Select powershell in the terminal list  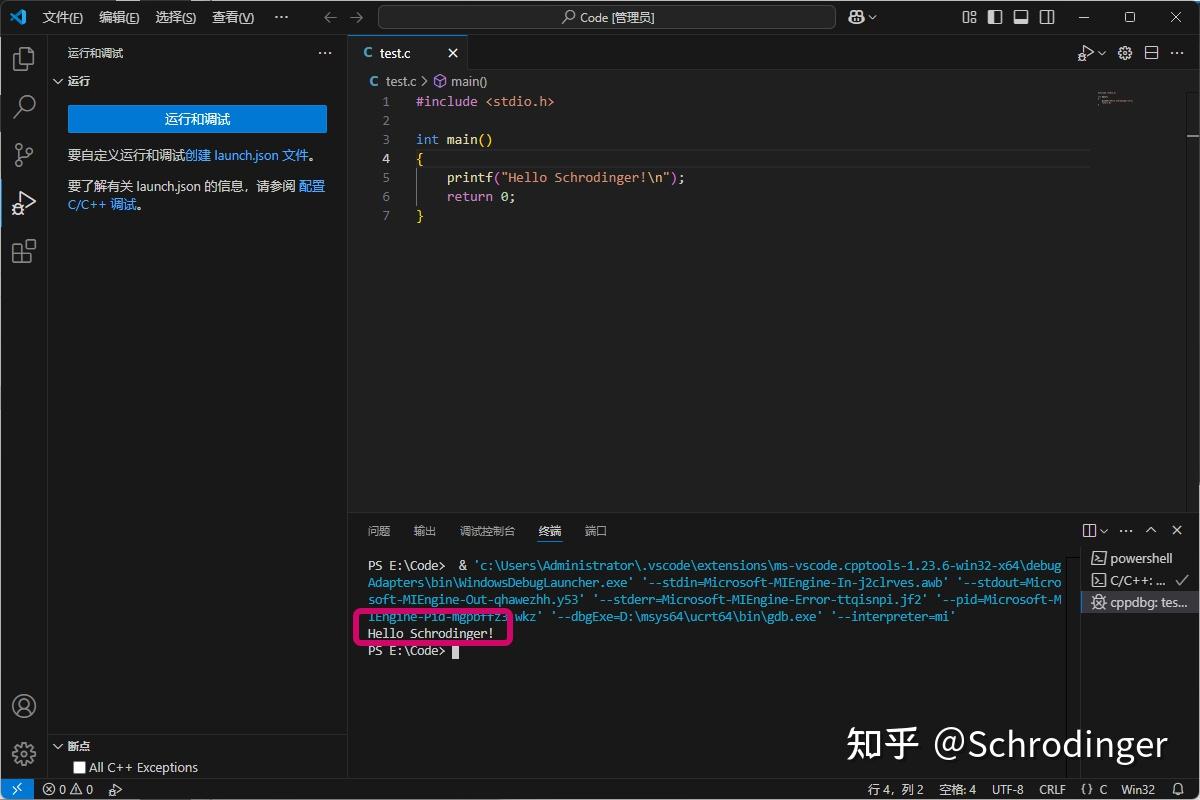coord(1133,558)
